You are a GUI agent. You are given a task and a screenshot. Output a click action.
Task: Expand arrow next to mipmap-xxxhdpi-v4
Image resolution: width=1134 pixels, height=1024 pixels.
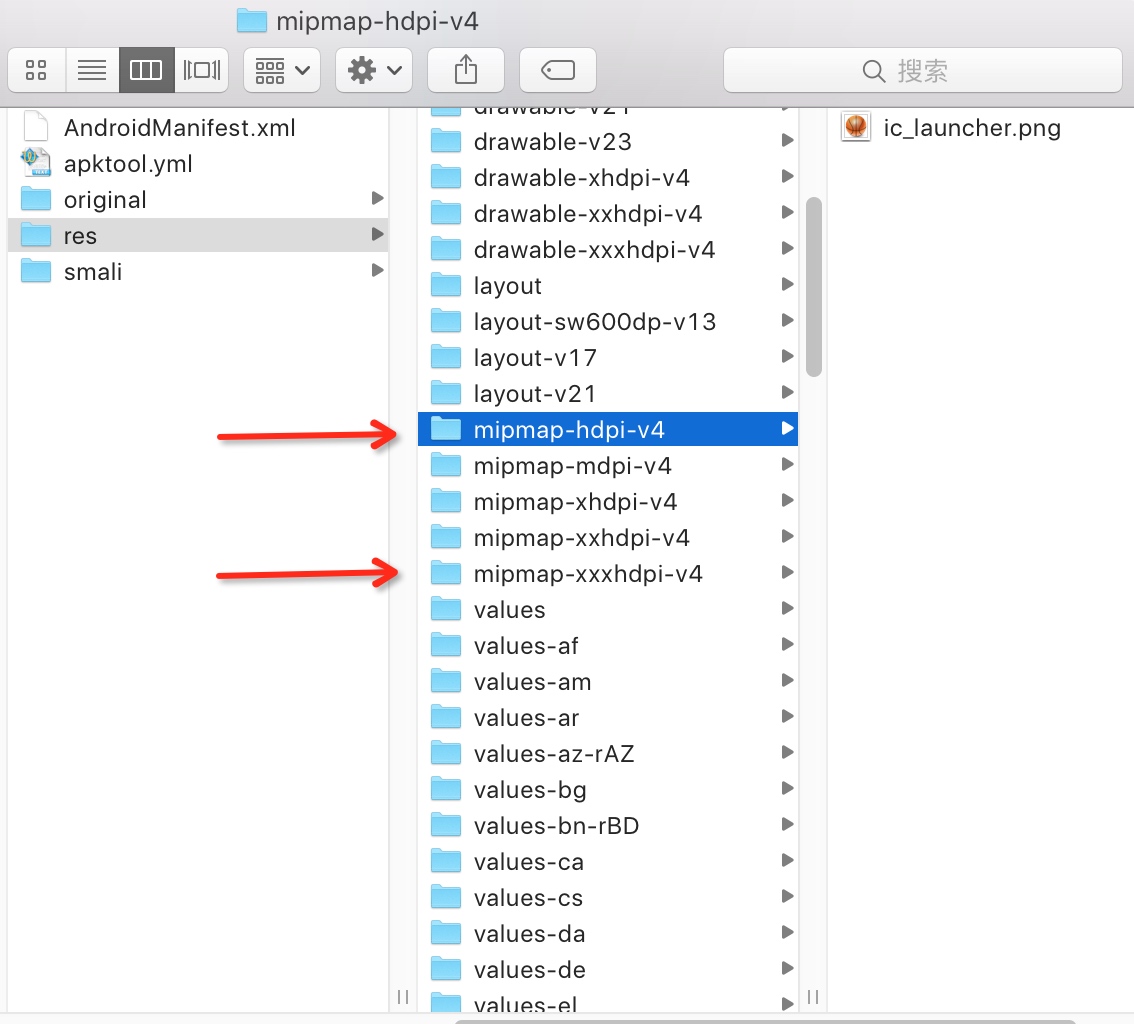788,573
